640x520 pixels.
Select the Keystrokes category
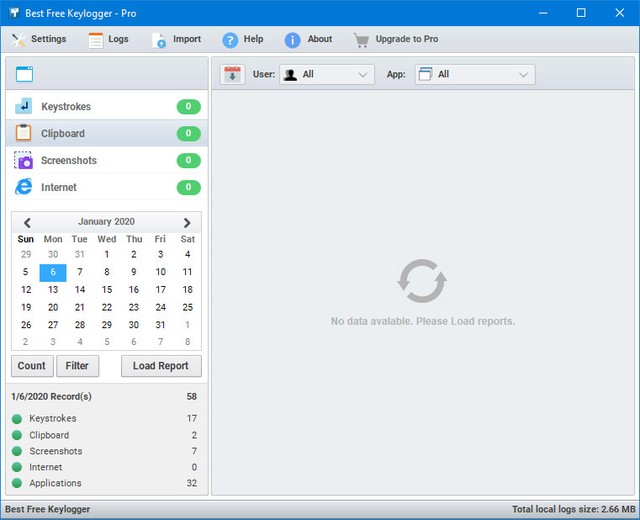coord(67,107)
